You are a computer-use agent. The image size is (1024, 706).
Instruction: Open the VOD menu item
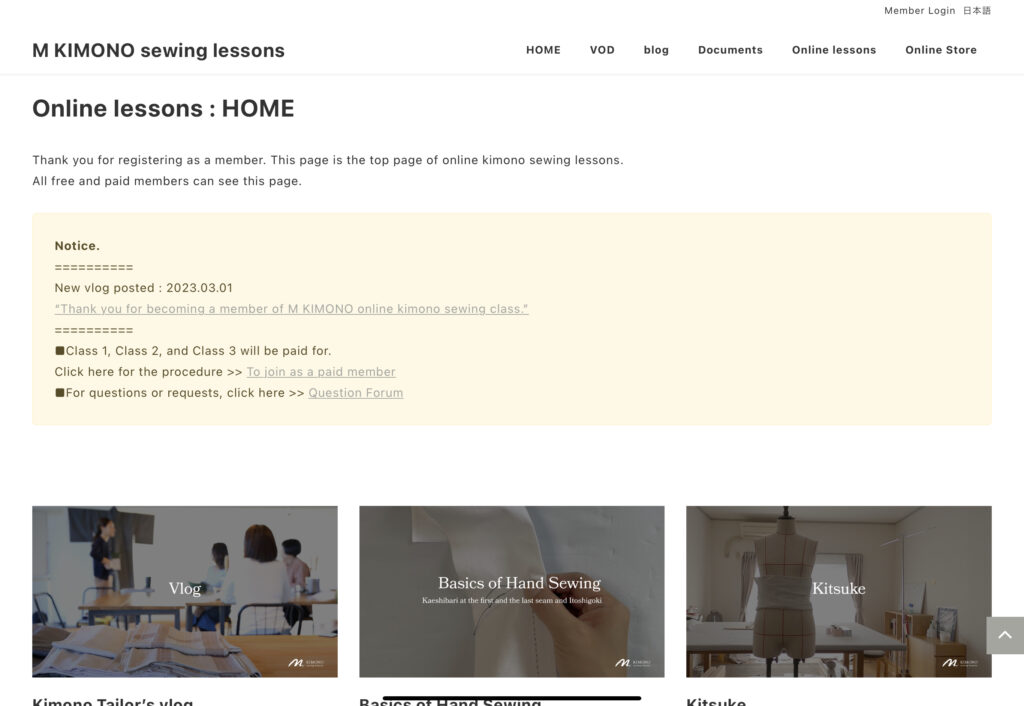602,50
